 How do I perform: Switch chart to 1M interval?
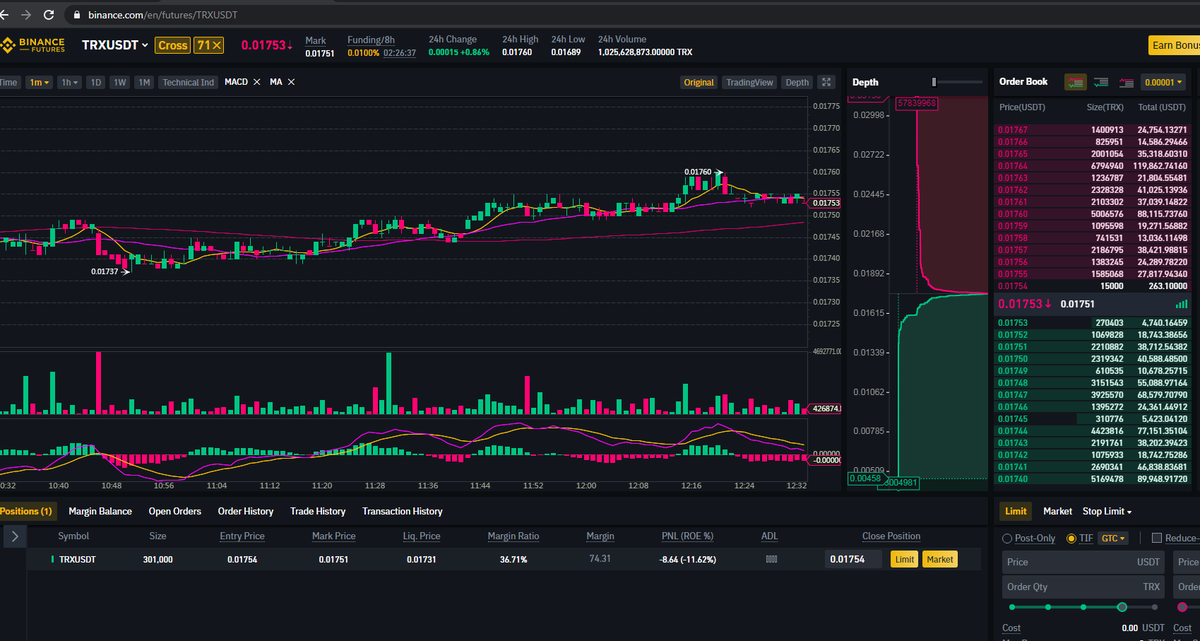(x=144, y=82)
